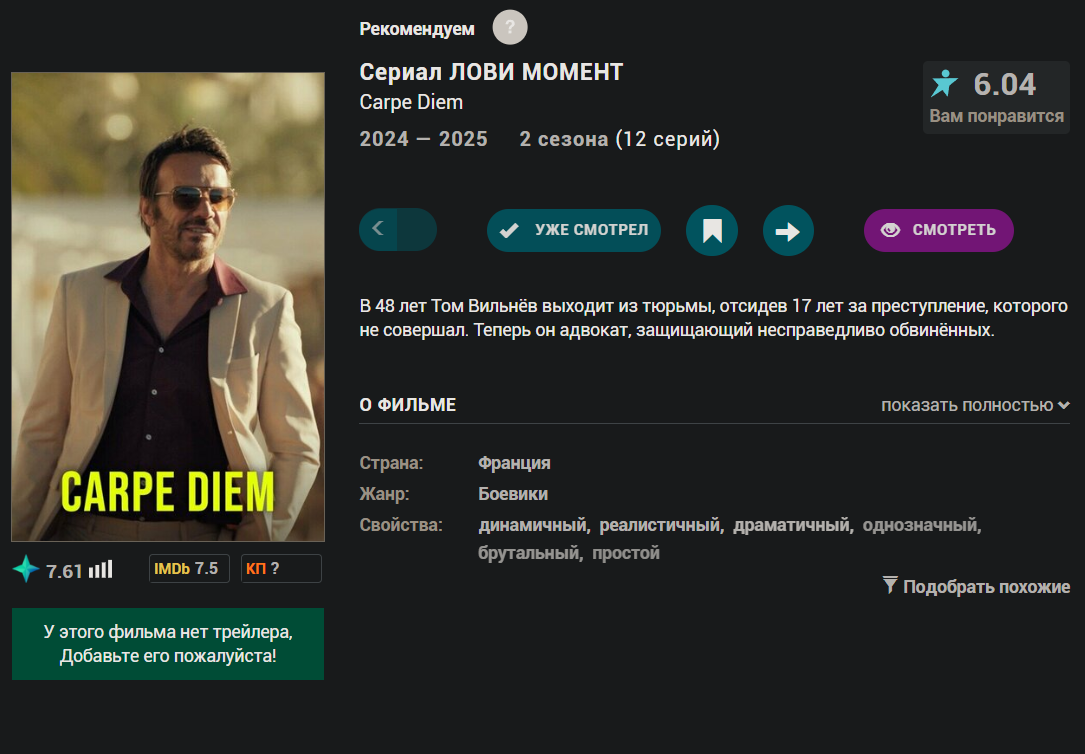Select the динамичный property tag
The height and width of the screenshot is (754, 1085).
pyautogui.click(x=532, y=525)
